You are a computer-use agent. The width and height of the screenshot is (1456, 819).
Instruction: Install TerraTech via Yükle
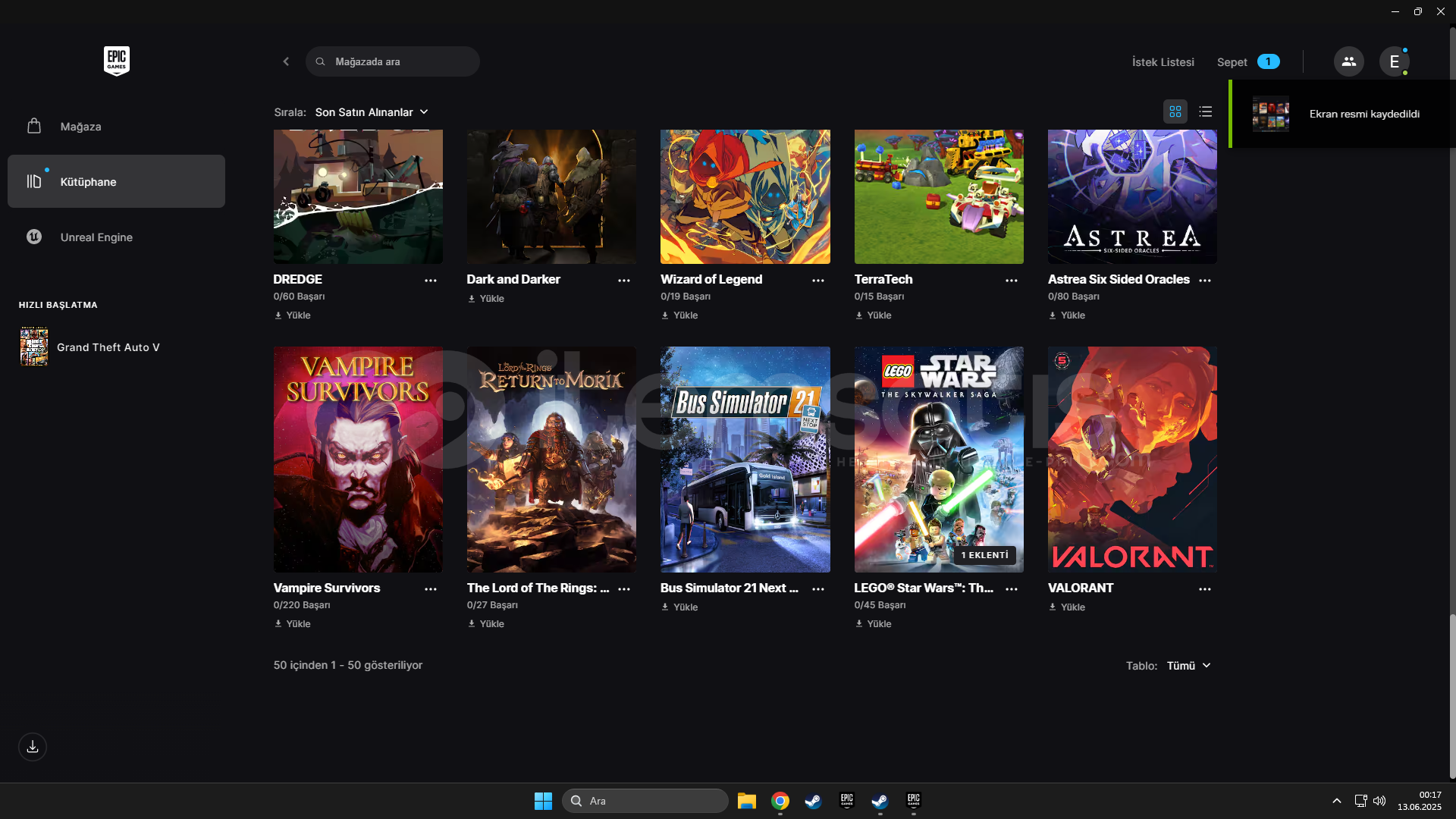point(874,315)
